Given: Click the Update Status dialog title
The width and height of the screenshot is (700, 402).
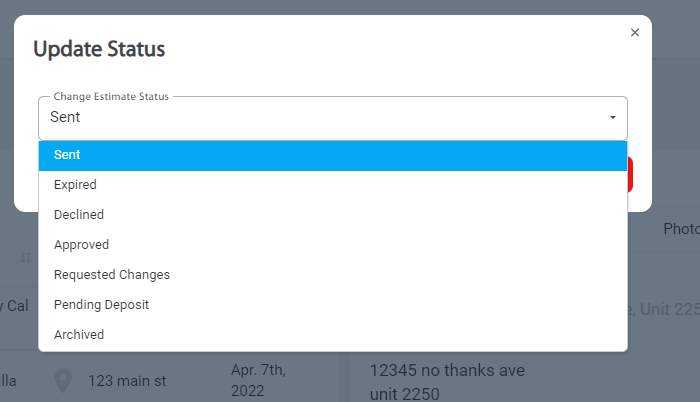Looking at the screenshot, I should click(x=99, y=49).
